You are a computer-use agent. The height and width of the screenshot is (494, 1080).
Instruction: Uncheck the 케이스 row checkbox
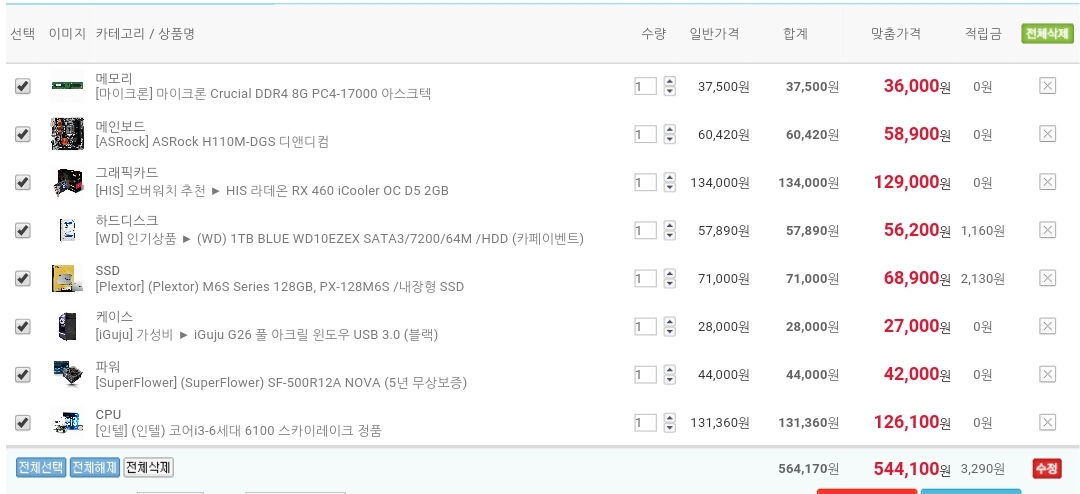(23, 327)
